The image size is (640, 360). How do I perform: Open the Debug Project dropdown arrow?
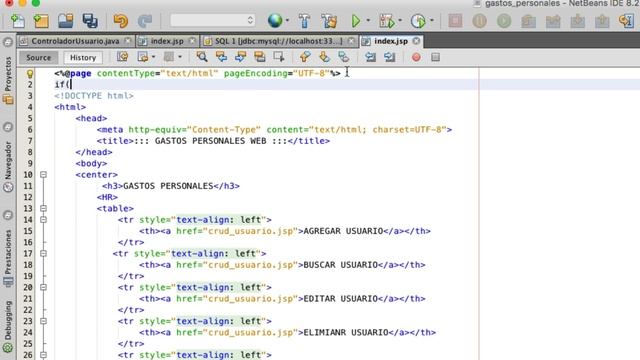tap(400, 20)
